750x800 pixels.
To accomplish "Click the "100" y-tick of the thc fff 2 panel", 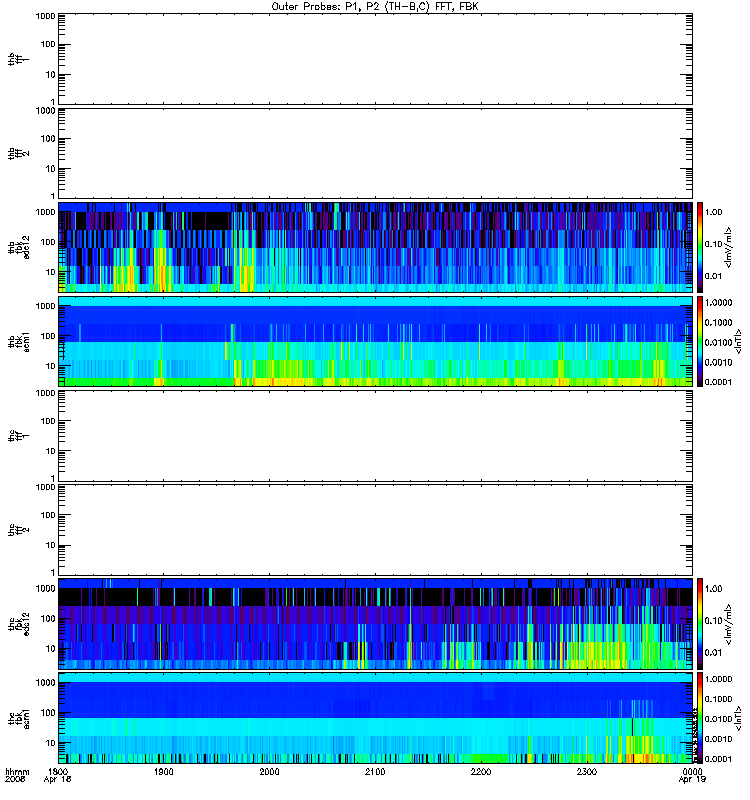I will point(48,515).
